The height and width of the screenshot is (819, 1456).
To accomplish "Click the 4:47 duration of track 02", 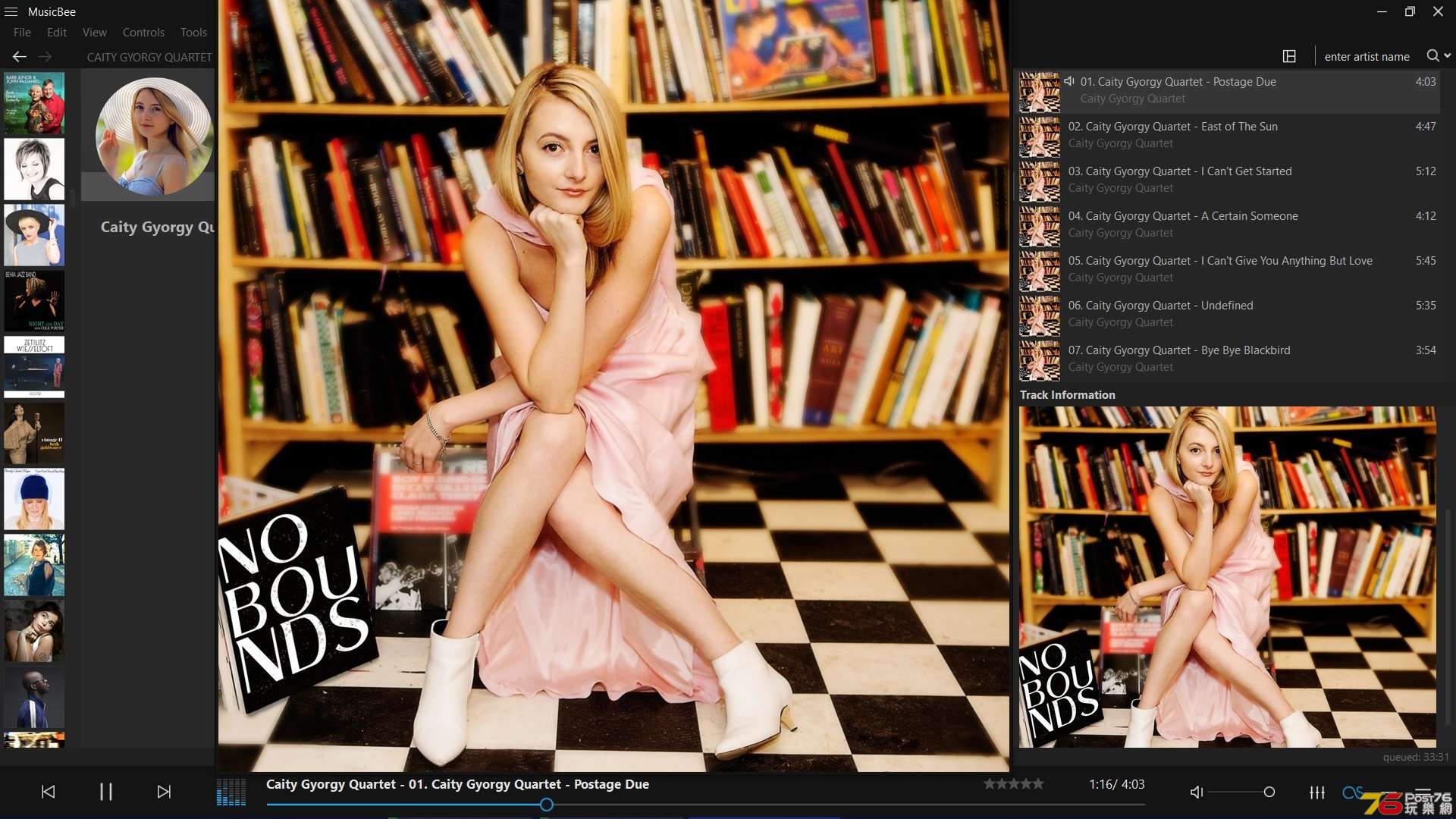I will 1426,127.
